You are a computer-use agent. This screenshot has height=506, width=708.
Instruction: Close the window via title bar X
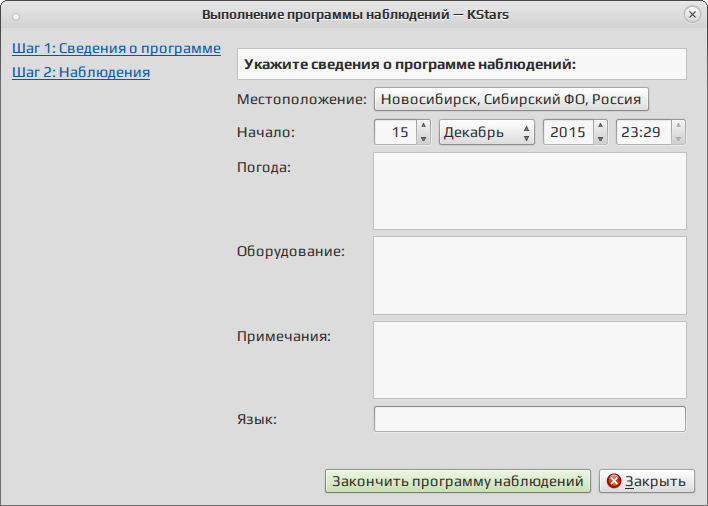click(692, 14)
